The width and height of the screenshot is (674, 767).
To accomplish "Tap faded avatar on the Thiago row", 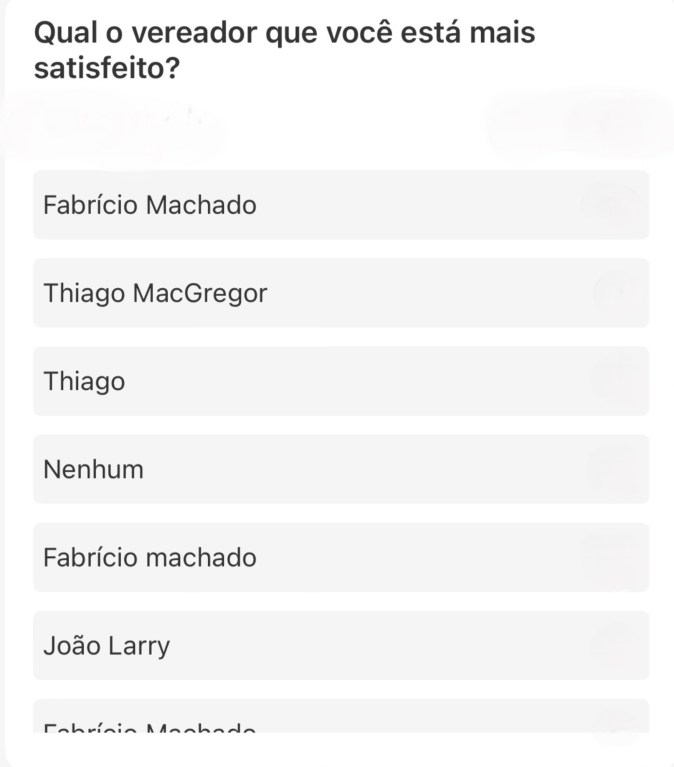I will tap(612, 381).
